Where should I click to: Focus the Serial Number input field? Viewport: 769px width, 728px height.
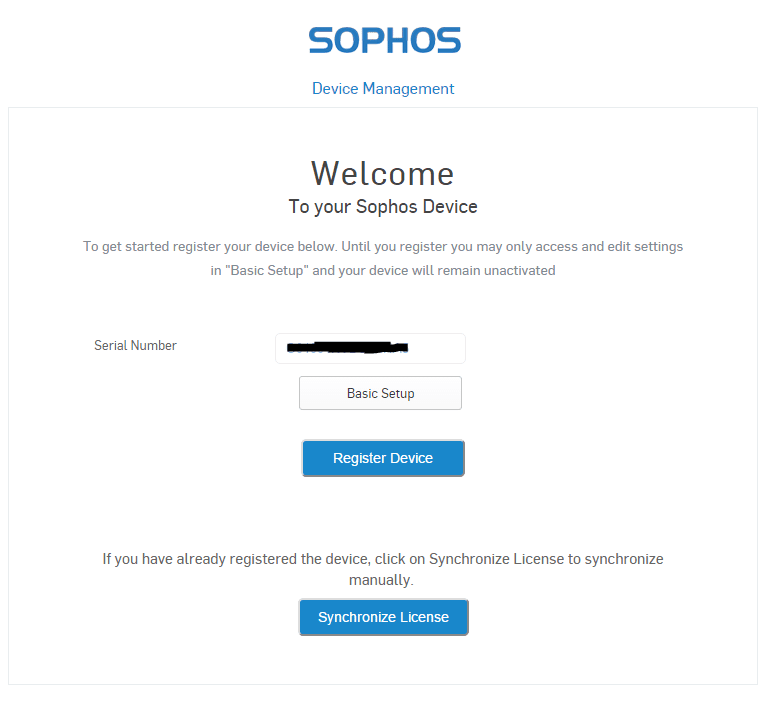(x=370, y=348)
